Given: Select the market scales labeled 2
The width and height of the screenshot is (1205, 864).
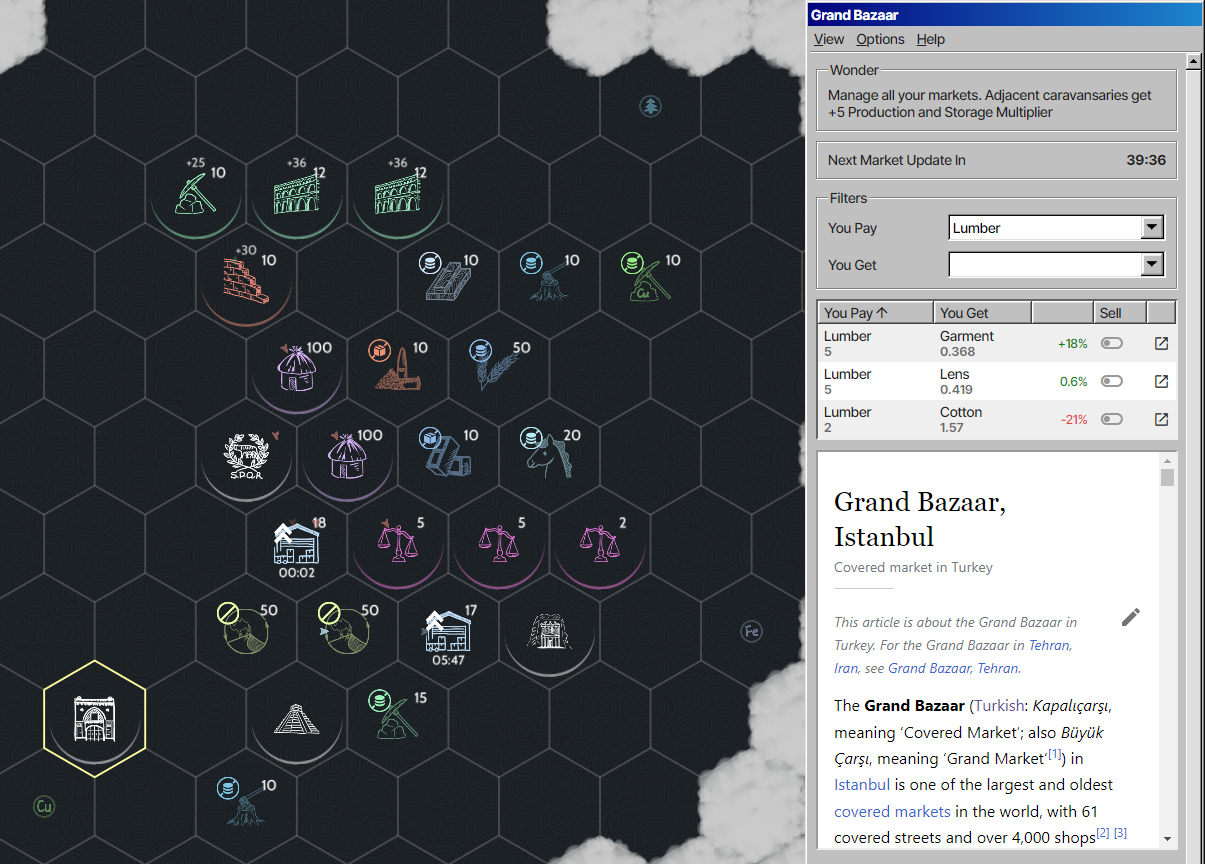Looking at the screenshot, I should coord(600,540).
